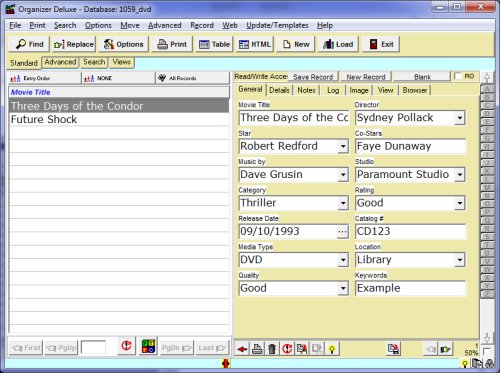
Task: Expand the Music by dropdown
Action: [343, 174]
